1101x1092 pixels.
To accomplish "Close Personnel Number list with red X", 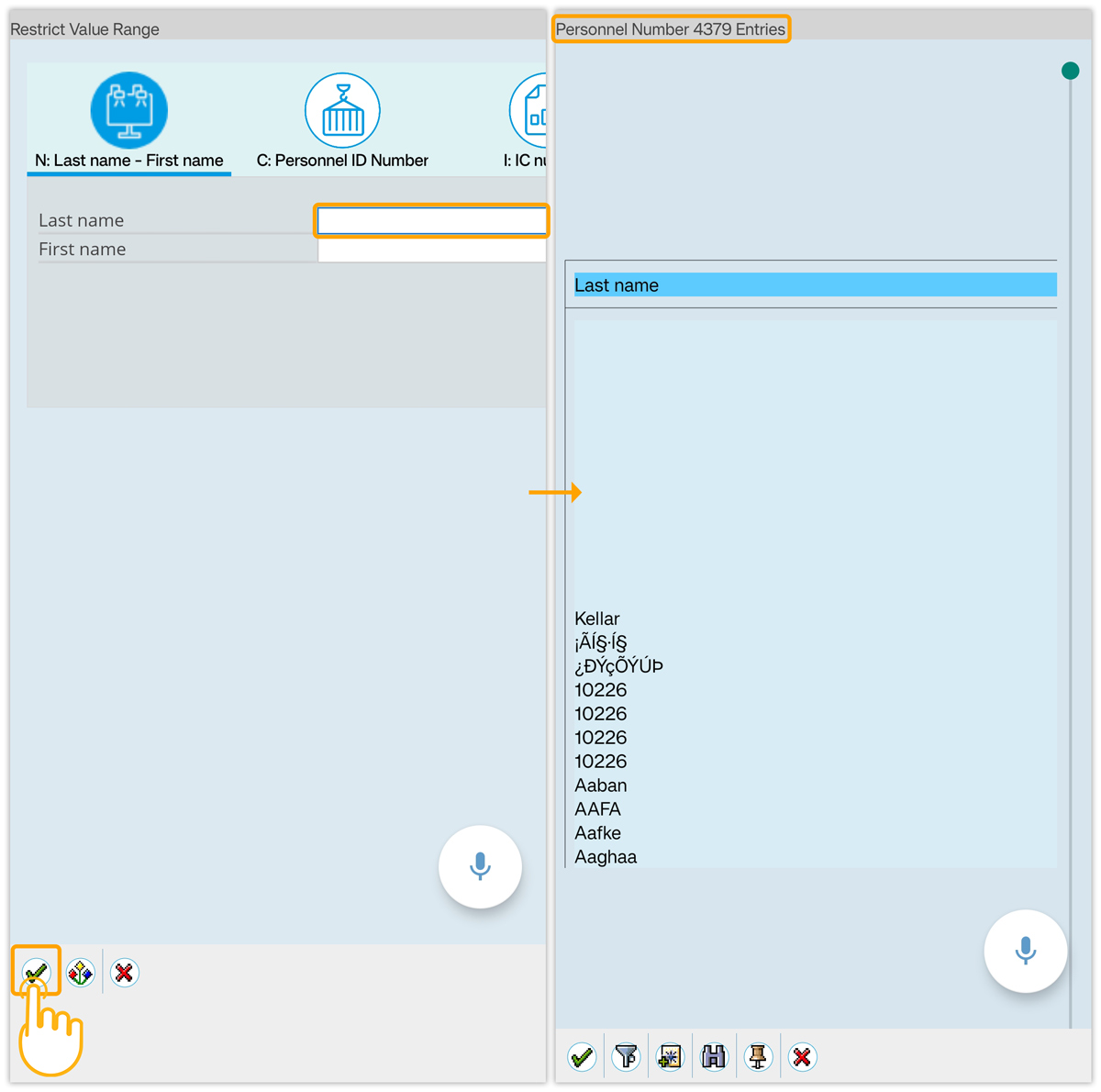I will click(802, 1057).
